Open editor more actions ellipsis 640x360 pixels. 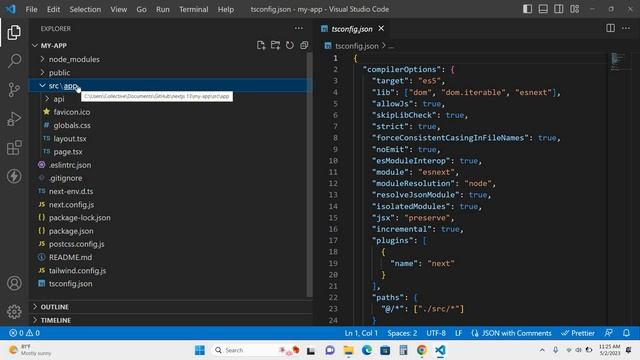pos(626,28)
